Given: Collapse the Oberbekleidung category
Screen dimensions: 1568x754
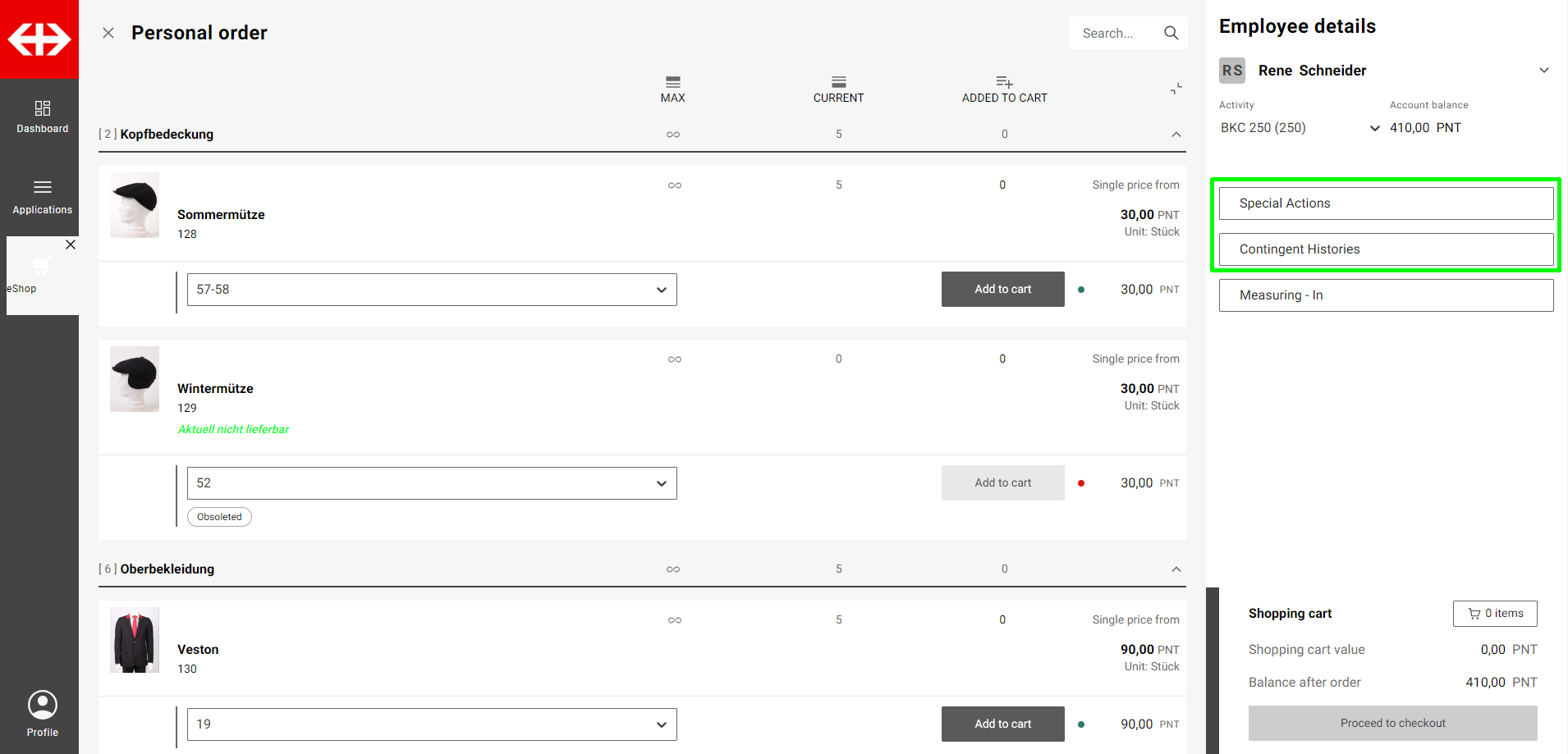Looking at the screenshot, I should [x=1176, y=569].
